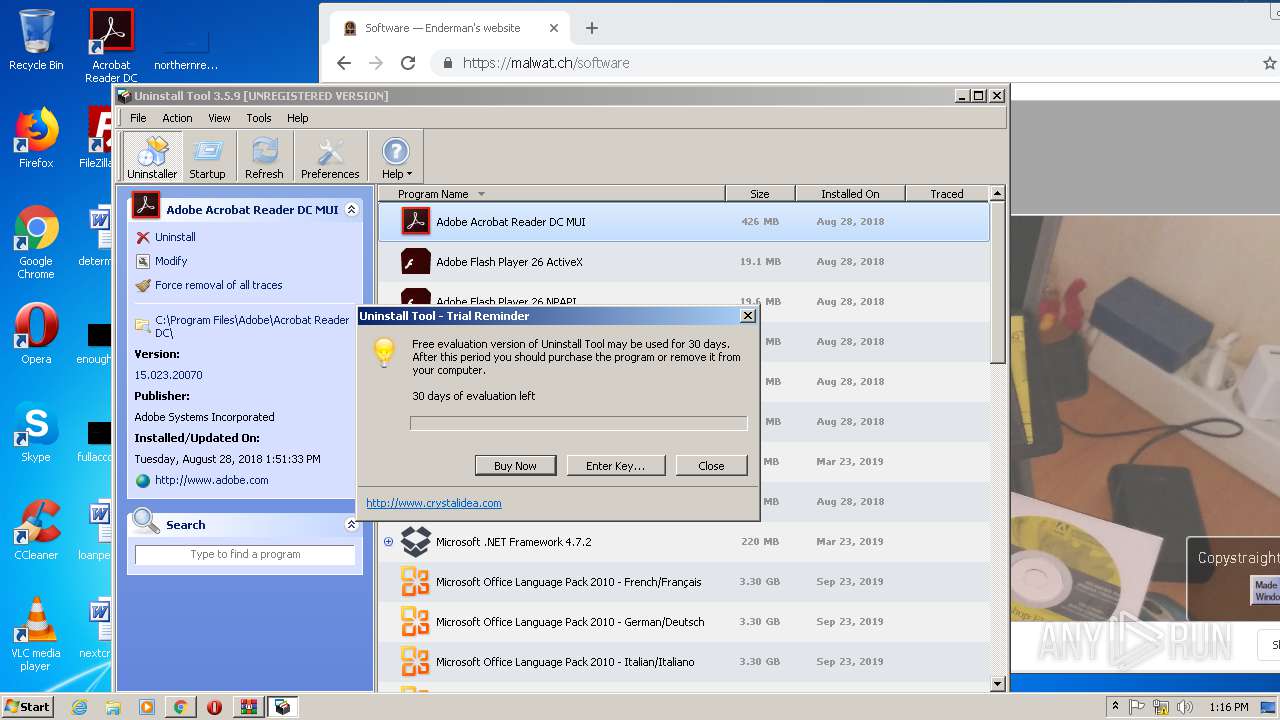Viewport: 1280px width, 720px height.
Task: Open the Action menu
Action: click(x=177, y=118)
